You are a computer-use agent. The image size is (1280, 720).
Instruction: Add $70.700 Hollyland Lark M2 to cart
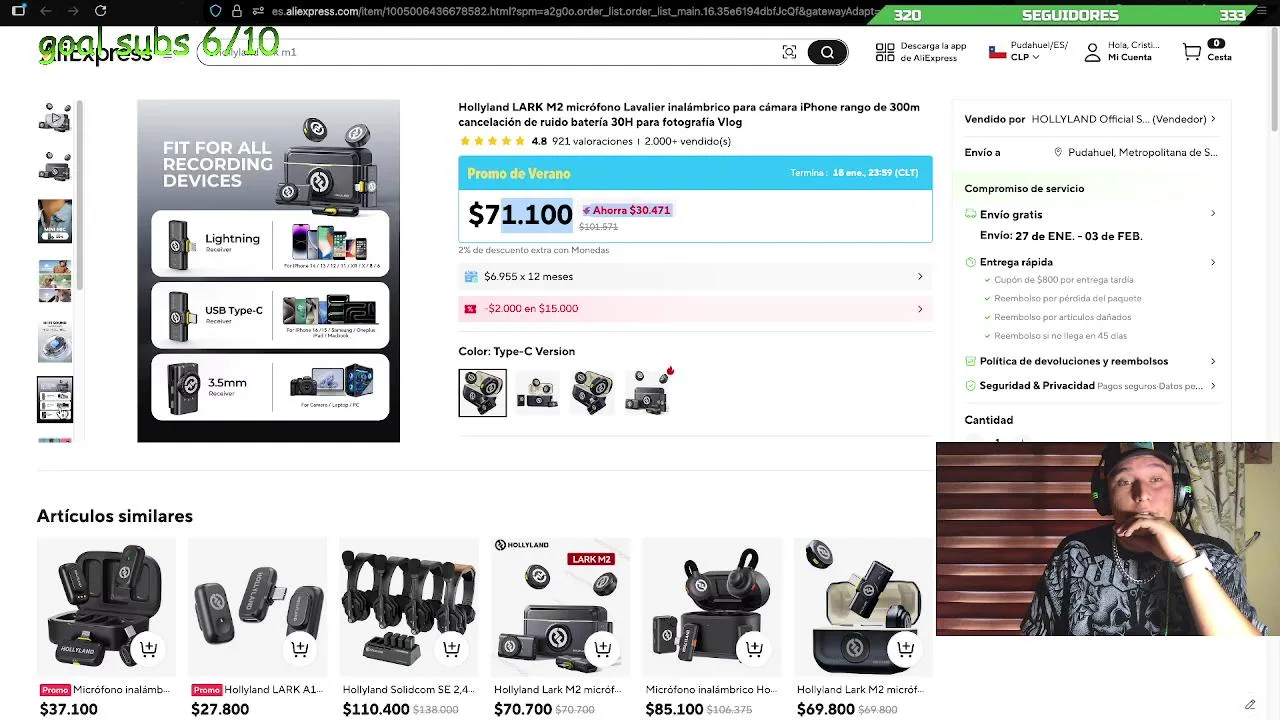(x=602, y=648)
